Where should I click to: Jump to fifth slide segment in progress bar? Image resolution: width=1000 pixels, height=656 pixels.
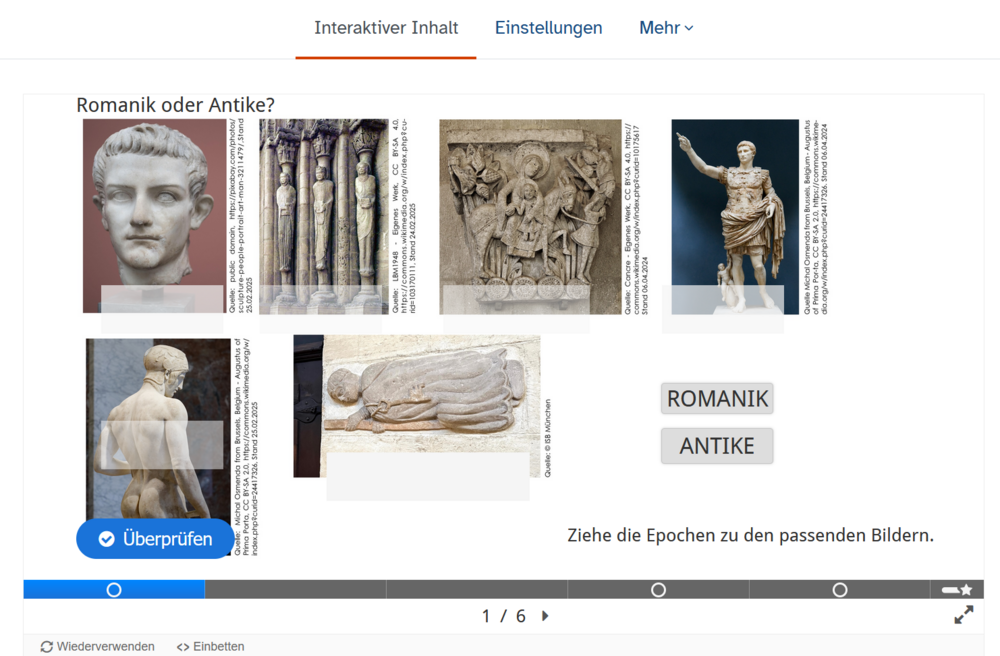pyautogui.click(x=840, y=590)
